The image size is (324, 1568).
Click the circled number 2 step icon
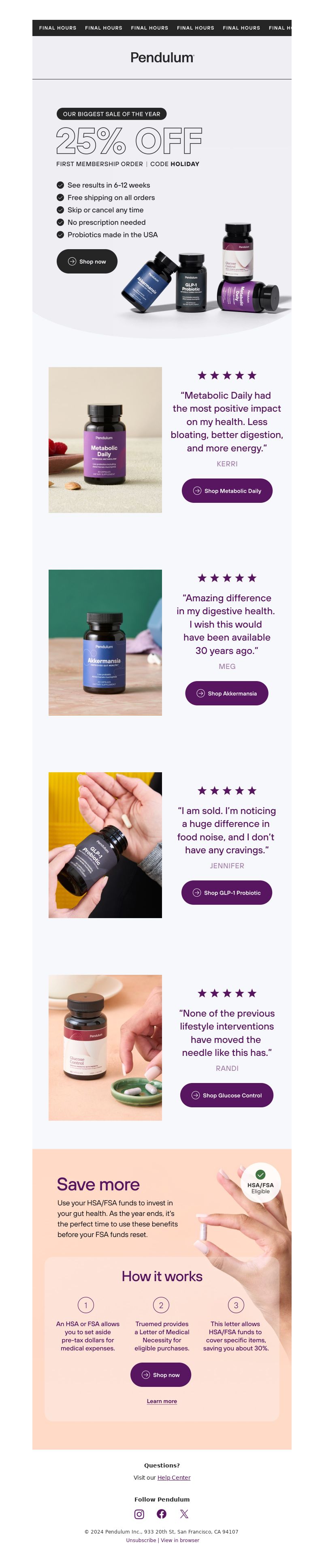tap(161, 1305)
